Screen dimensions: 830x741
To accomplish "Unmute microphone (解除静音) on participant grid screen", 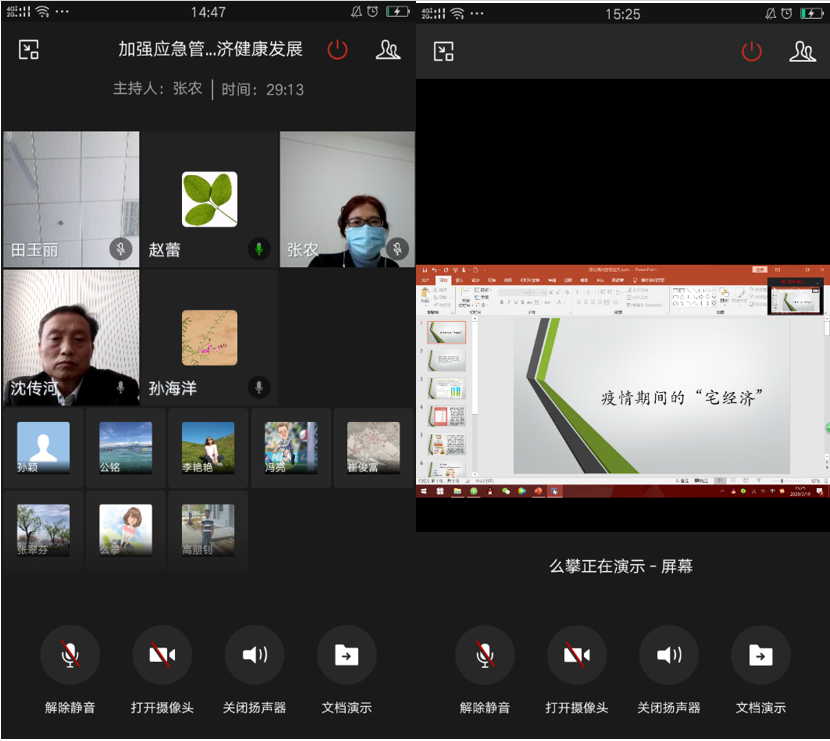I will [70, 656].
